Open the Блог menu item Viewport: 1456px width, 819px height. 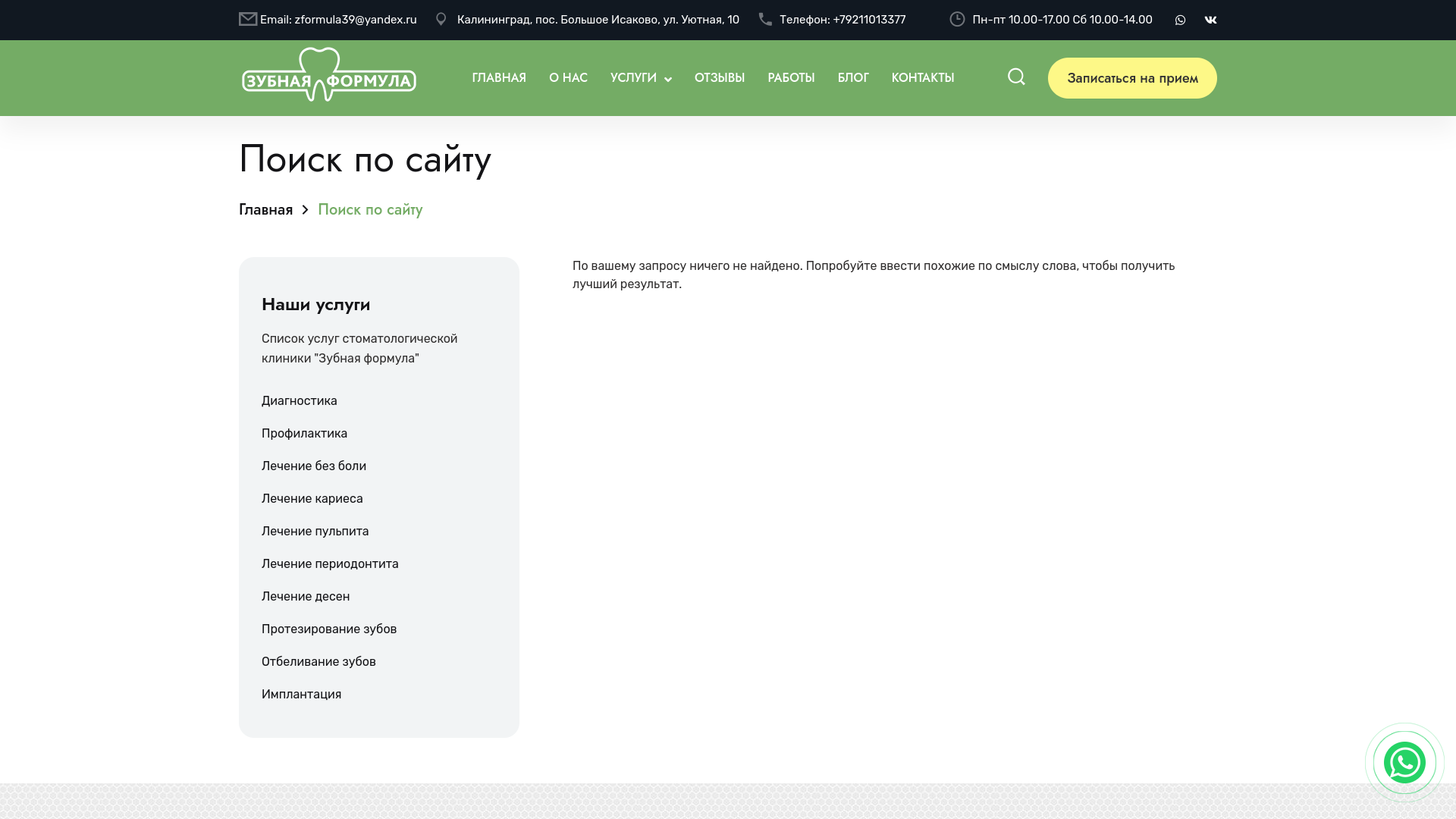tap(852, 78)
